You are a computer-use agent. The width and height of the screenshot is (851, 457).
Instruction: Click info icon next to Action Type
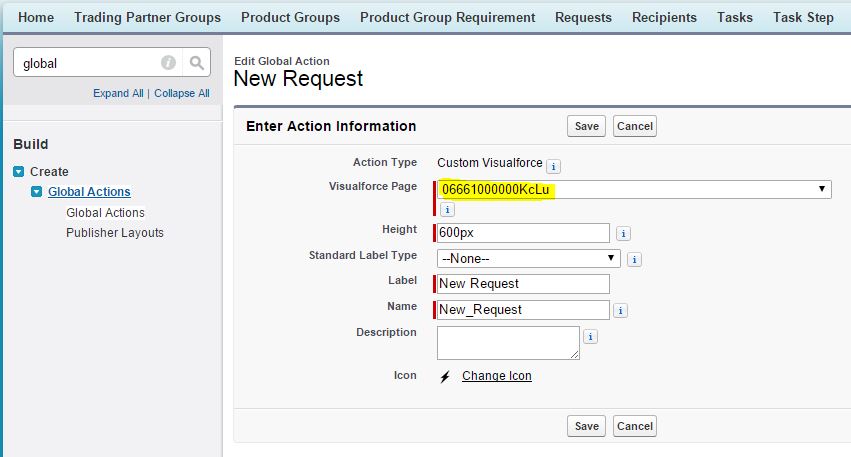click(x=553, y=166)
